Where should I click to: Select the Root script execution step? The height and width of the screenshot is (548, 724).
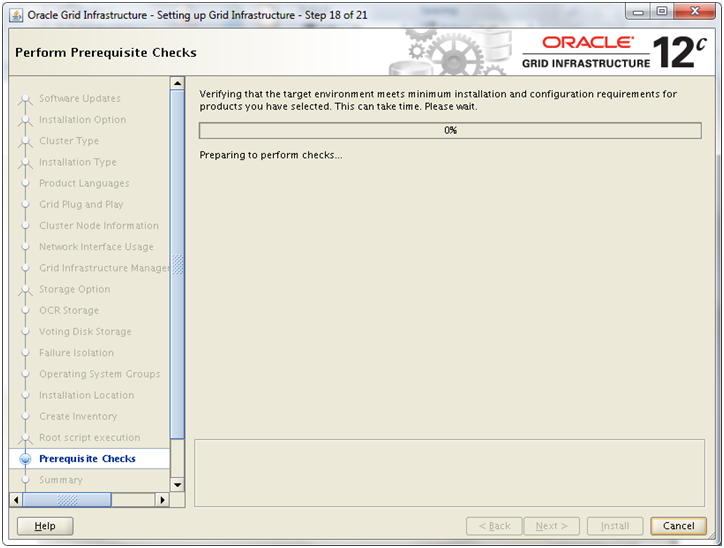[x=90, y=438]
